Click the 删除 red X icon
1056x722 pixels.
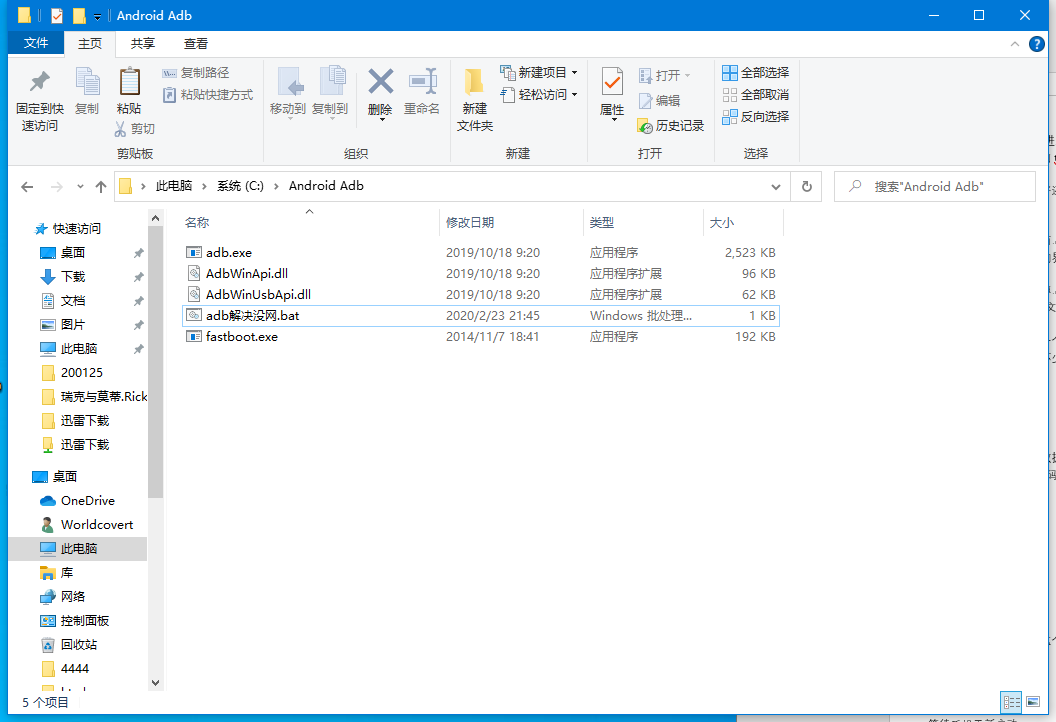pos(380,82)
